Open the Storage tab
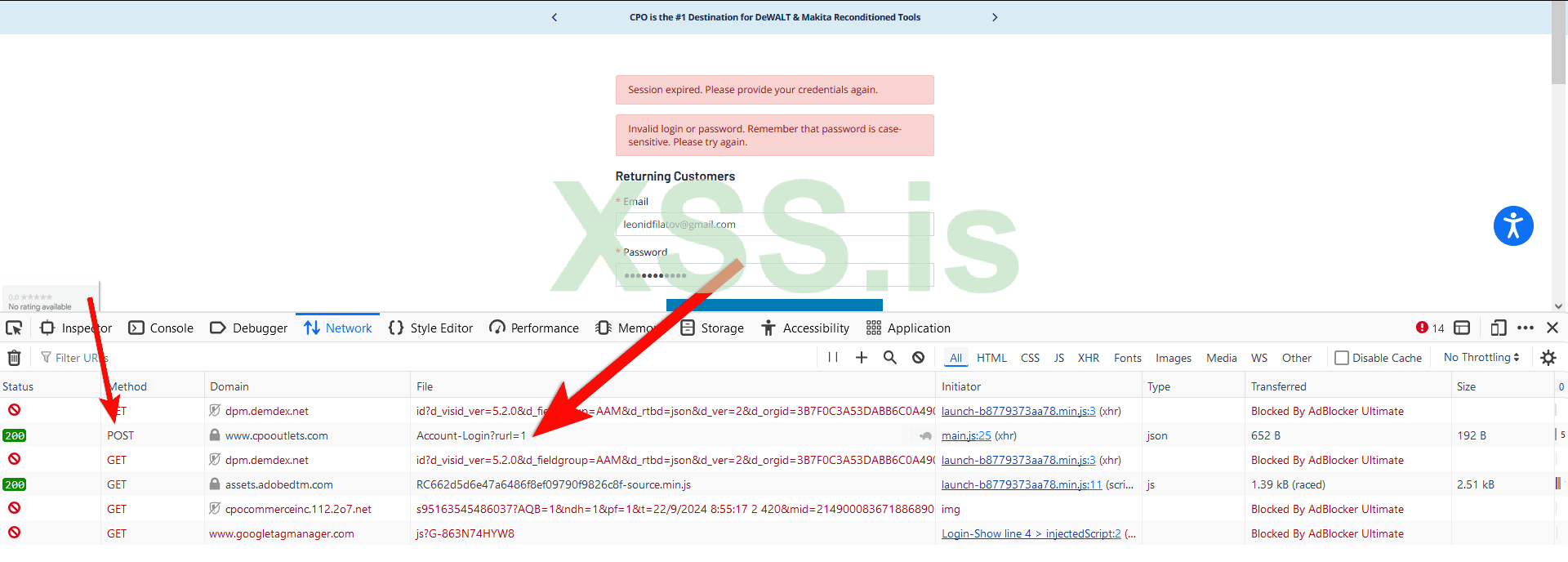The height and width of the screenshot is (562, 1568). coord(712,328)
